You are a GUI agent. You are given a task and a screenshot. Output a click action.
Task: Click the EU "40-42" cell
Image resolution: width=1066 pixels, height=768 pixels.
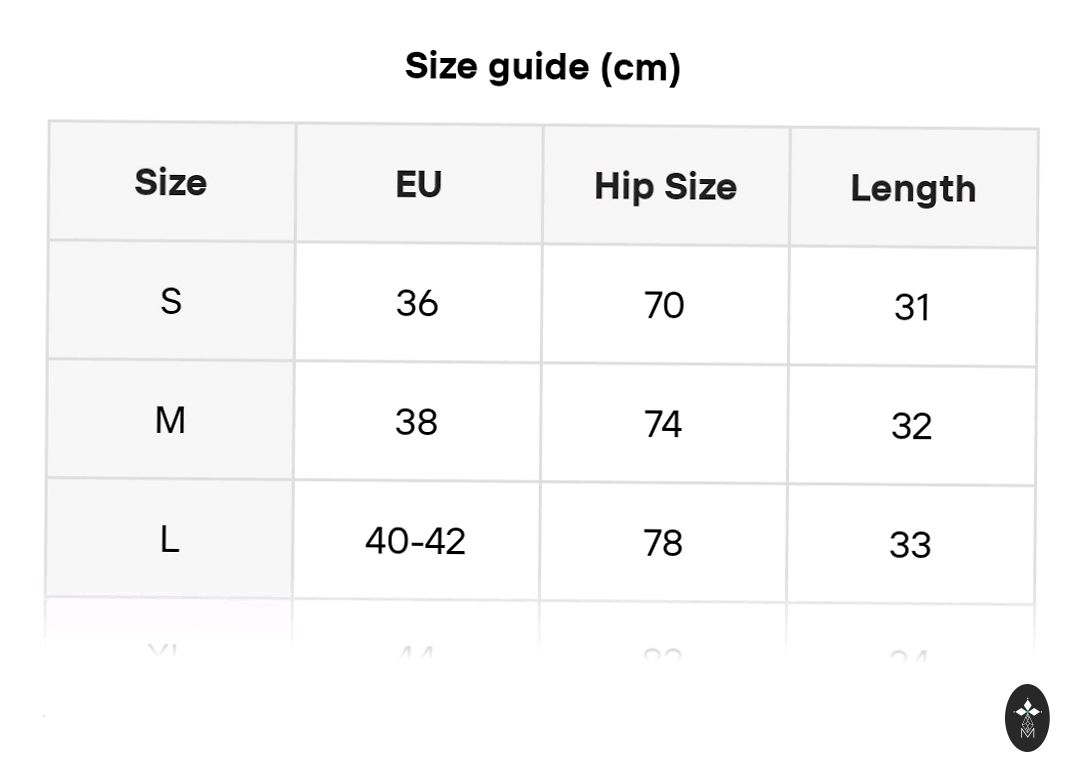click(415, 541)
